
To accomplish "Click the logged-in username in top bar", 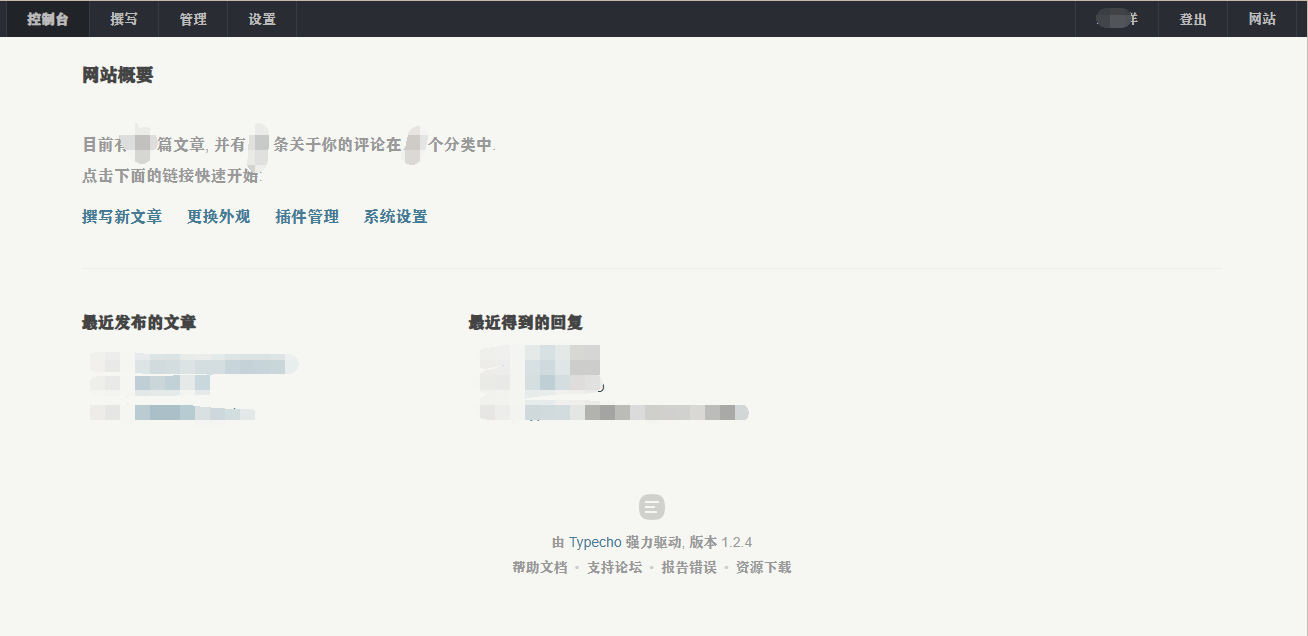I will point(1116,19).
